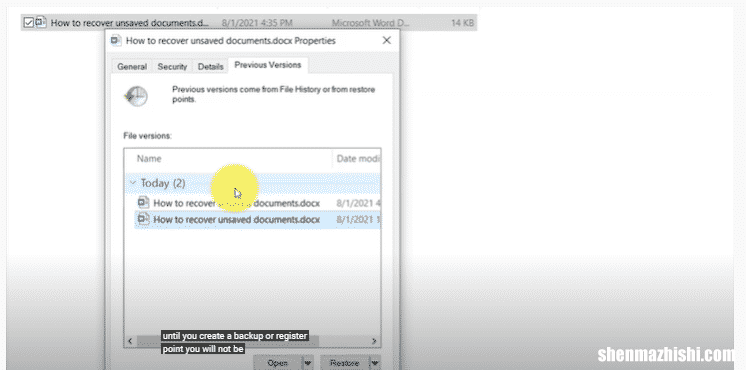The height and width of the screenshot is (370, 746).
Task: Select file name in the Explorer list row
Action: pos(130,23)
